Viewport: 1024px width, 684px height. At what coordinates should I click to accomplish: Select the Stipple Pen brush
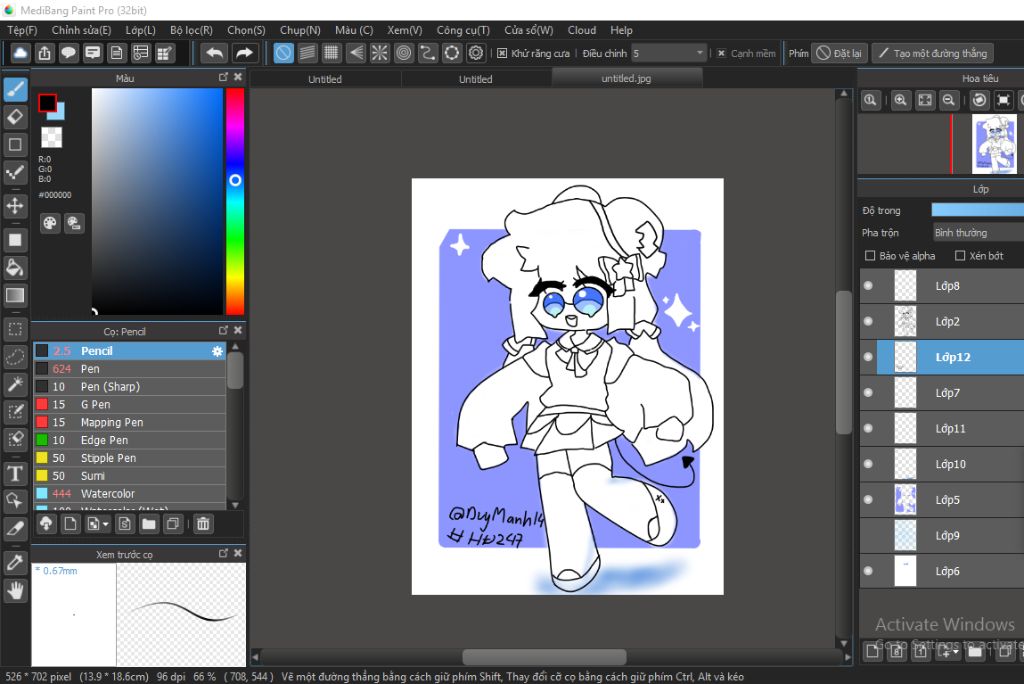(129, 458)
